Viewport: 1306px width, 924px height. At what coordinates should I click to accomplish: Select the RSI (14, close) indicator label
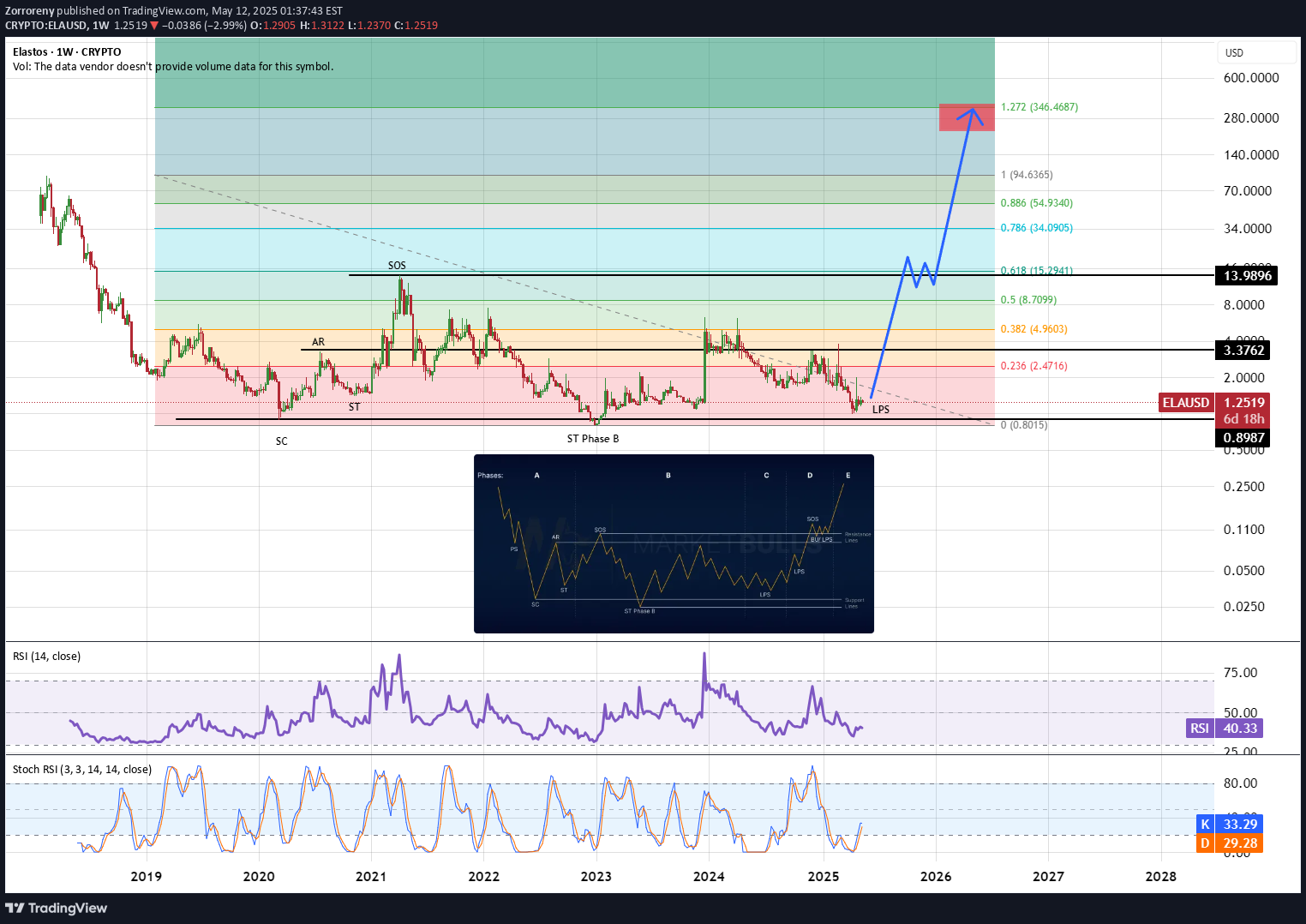coord(46,656)
